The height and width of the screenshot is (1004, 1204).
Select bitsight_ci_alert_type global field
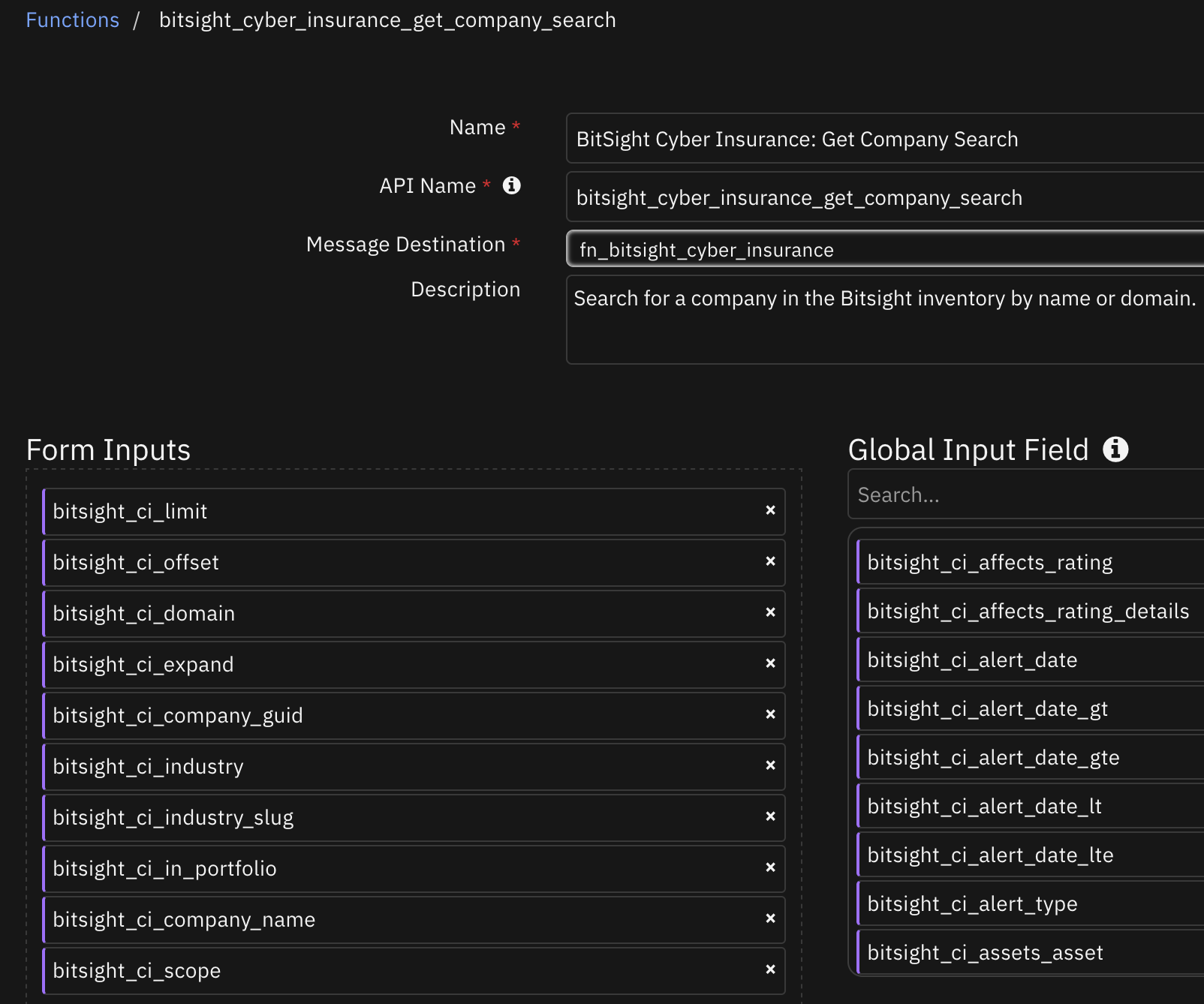(1030, 903)
